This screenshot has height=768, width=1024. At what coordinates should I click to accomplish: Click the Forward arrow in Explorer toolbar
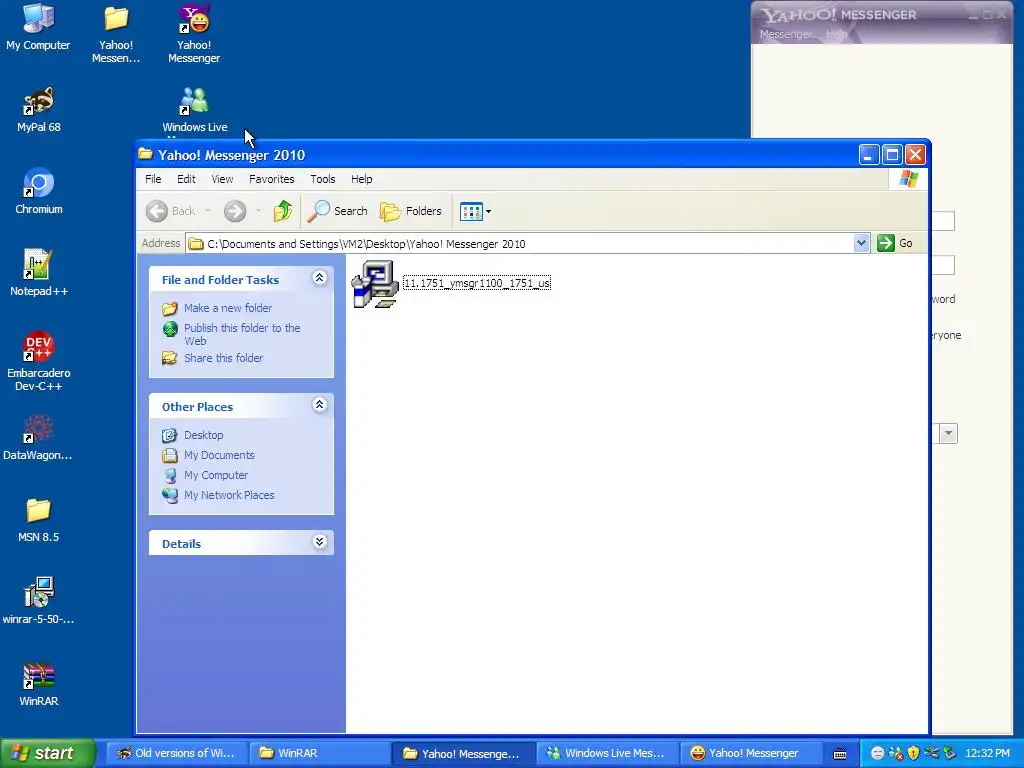235,211
